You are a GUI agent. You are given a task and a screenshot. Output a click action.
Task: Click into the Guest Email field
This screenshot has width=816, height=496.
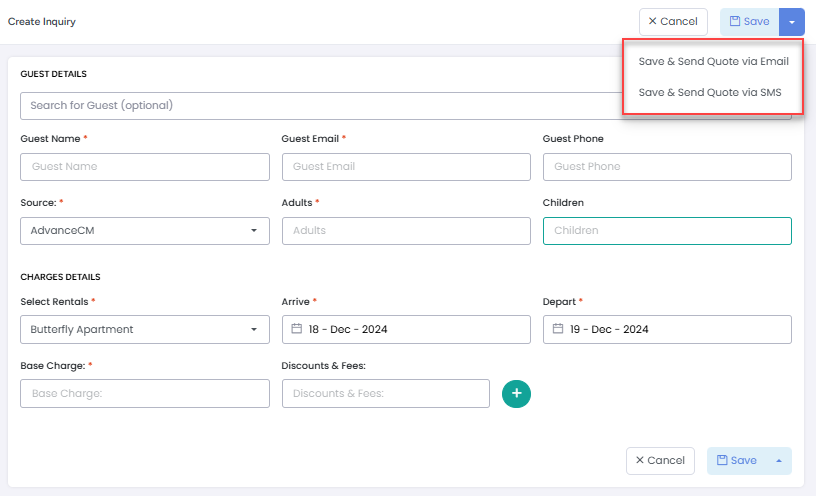(x=406, y=167)
